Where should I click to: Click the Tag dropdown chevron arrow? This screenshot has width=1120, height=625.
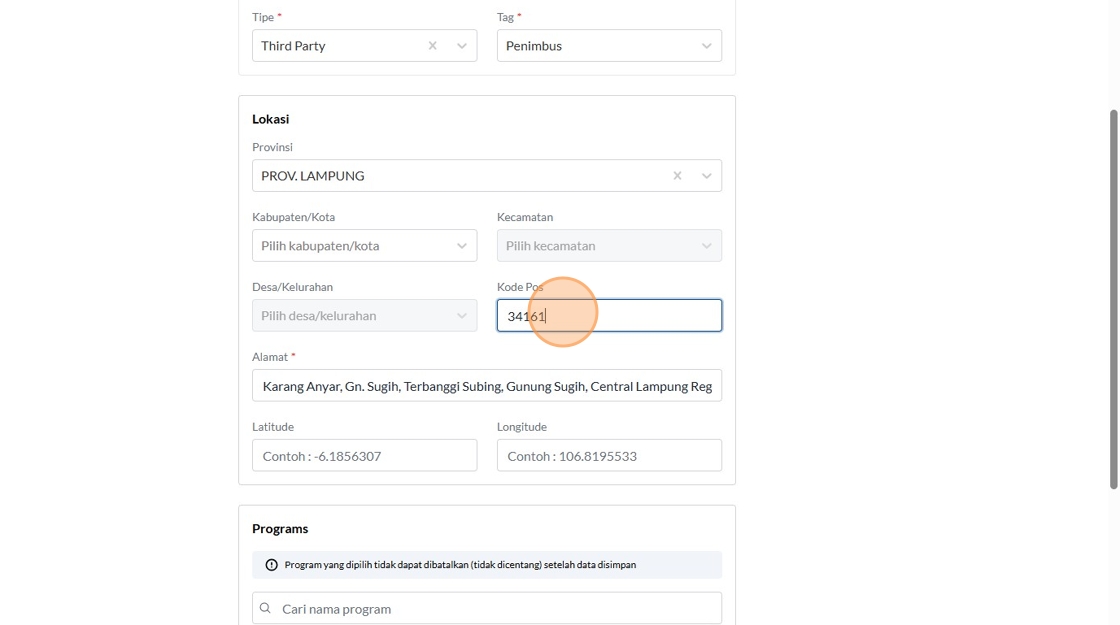[x=707, y=46]
